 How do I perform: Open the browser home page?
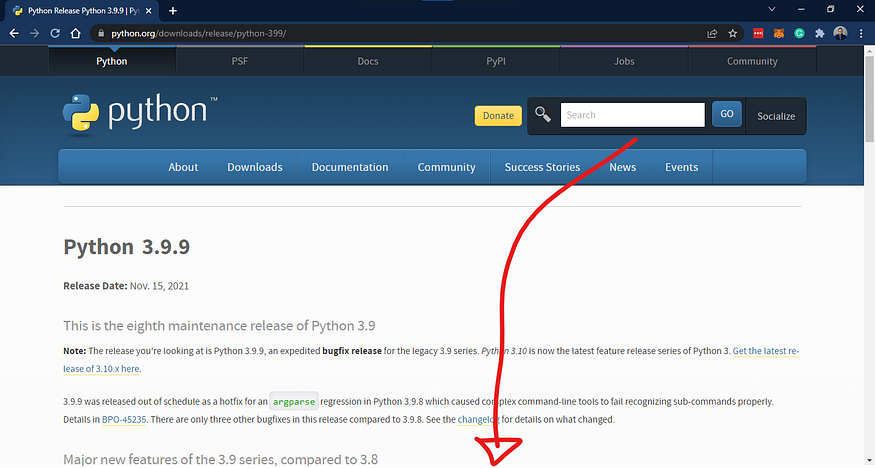pos(75,33)
